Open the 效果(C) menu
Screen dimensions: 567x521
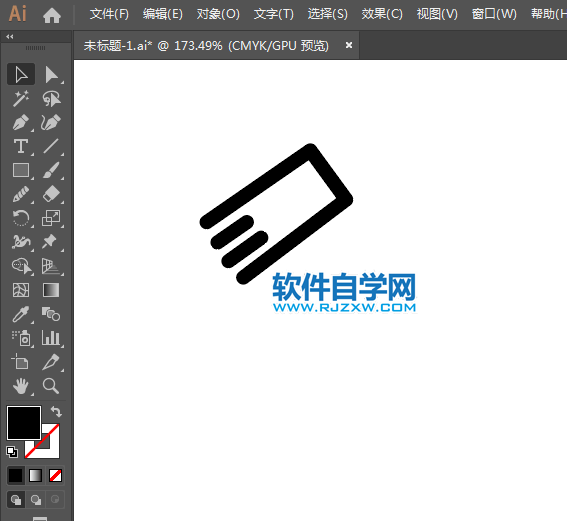click(382, 14)
